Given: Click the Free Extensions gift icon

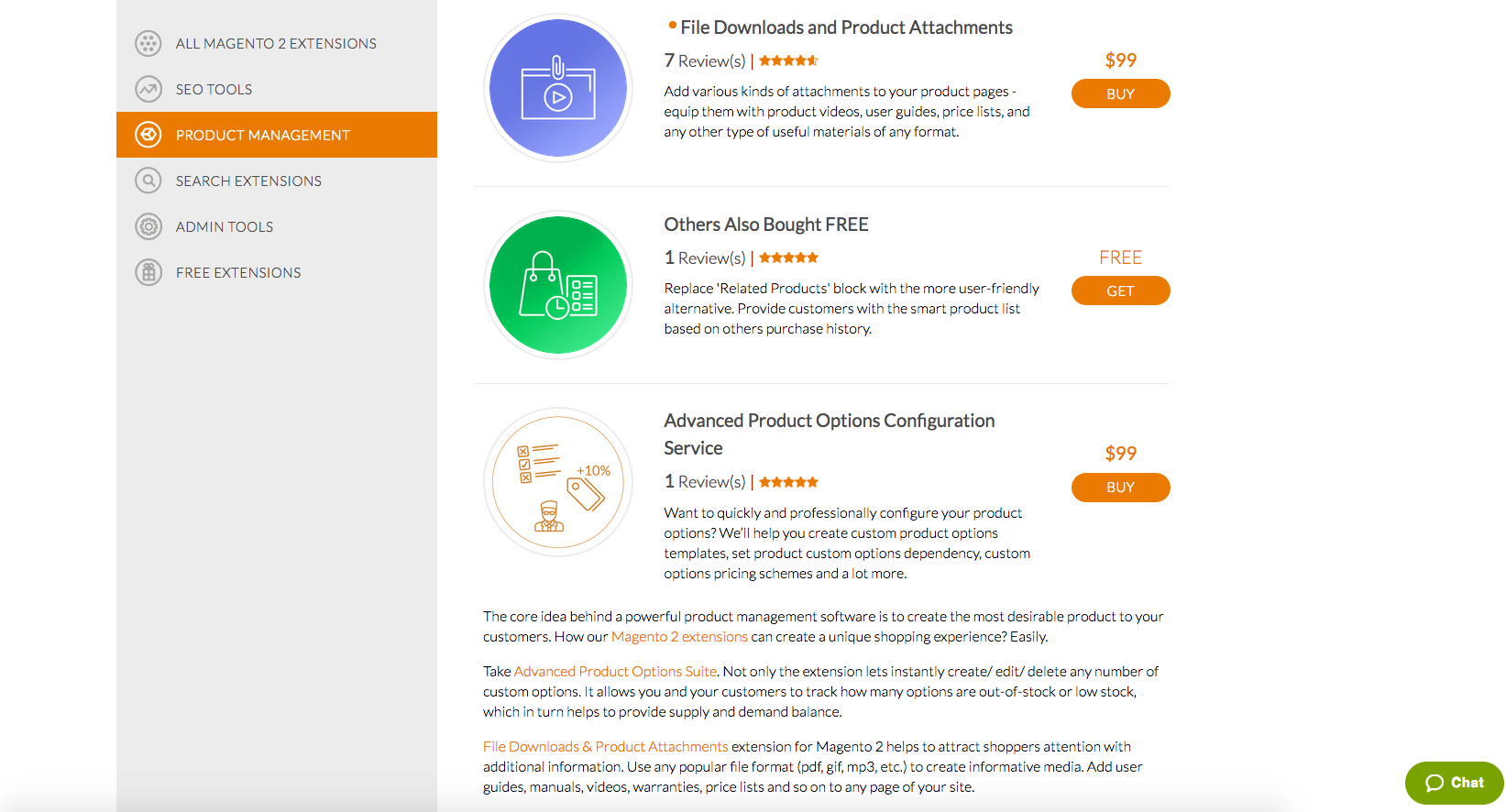Looking at the screenshot, I should [x=148, y=272].
